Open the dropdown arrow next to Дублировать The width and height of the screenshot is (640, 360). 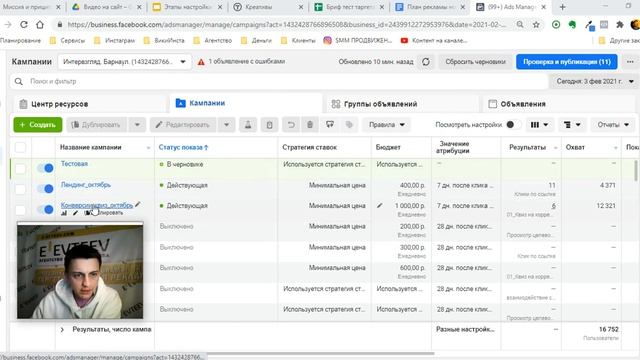pos(137,124)
